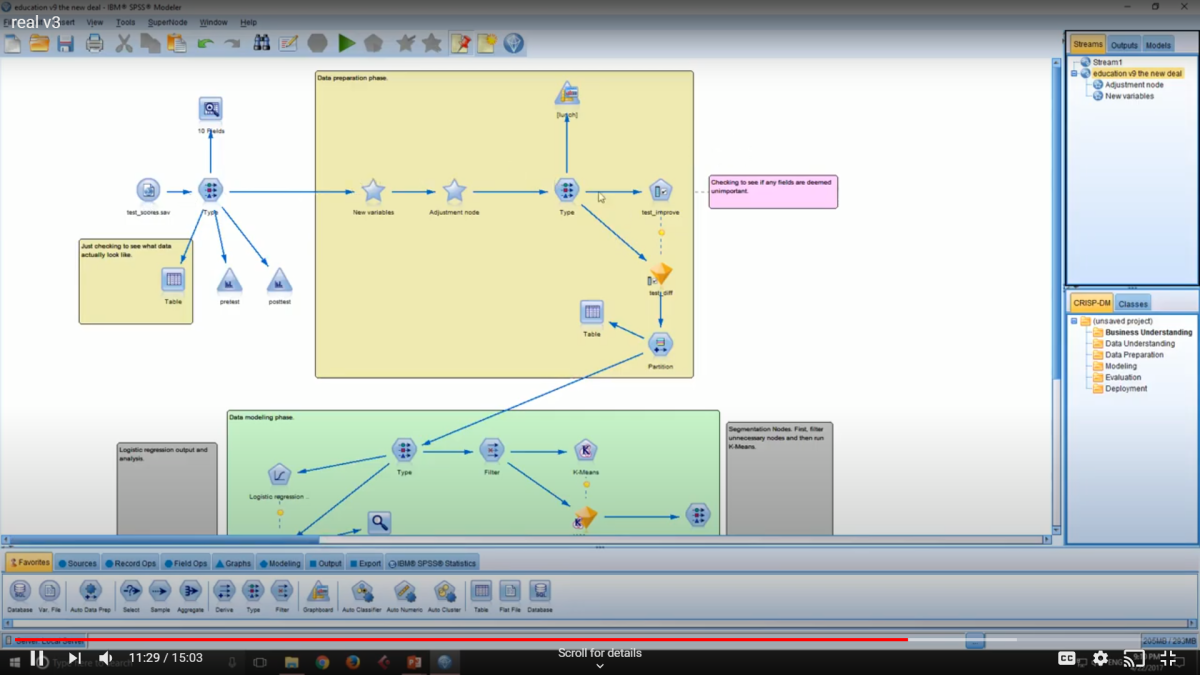Viewport: 1200px width, 675px height.
Task: Open the View menu
Action: pyautogui.click(x=95, y=22)
